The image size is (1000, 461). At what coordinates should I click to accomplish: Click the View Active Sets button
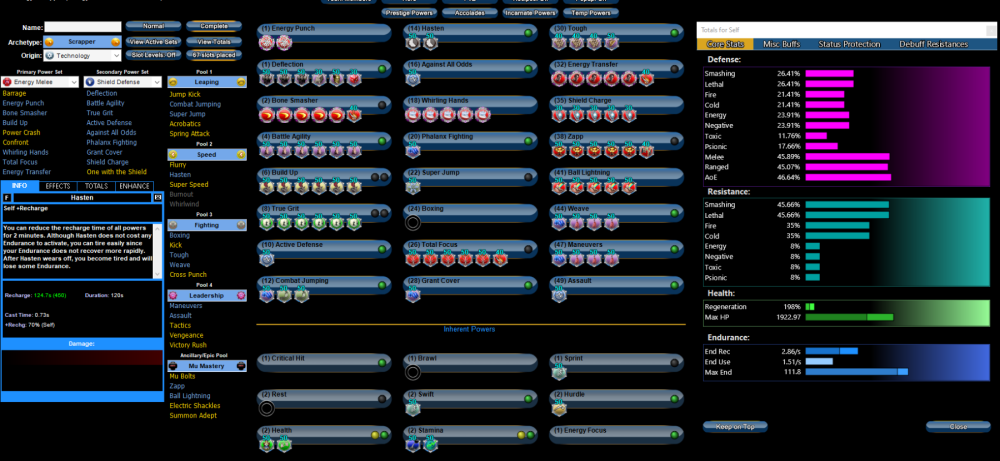(154, 41)
